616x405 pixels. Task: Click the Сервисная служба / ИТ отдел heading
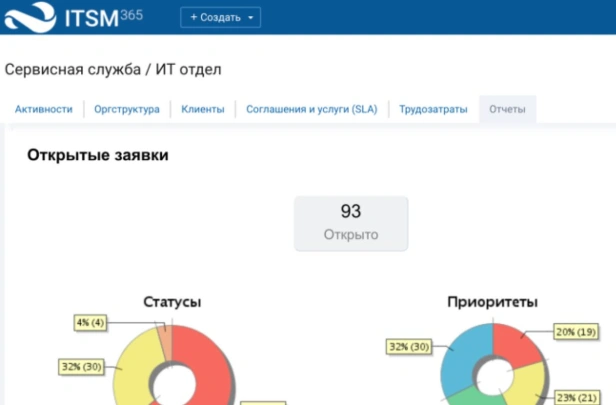coord(113,70)
